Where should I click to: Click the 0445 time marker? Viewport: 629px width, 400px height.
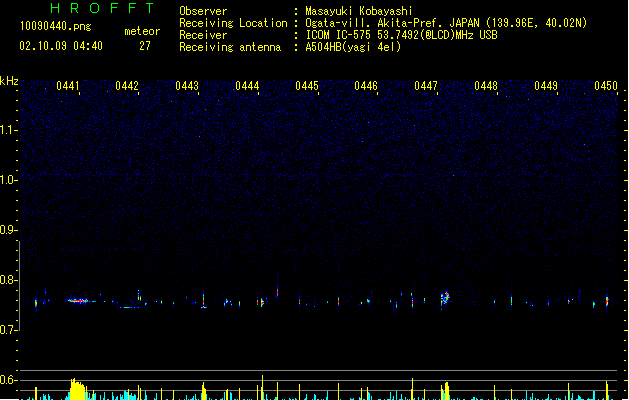pos(307,86)
